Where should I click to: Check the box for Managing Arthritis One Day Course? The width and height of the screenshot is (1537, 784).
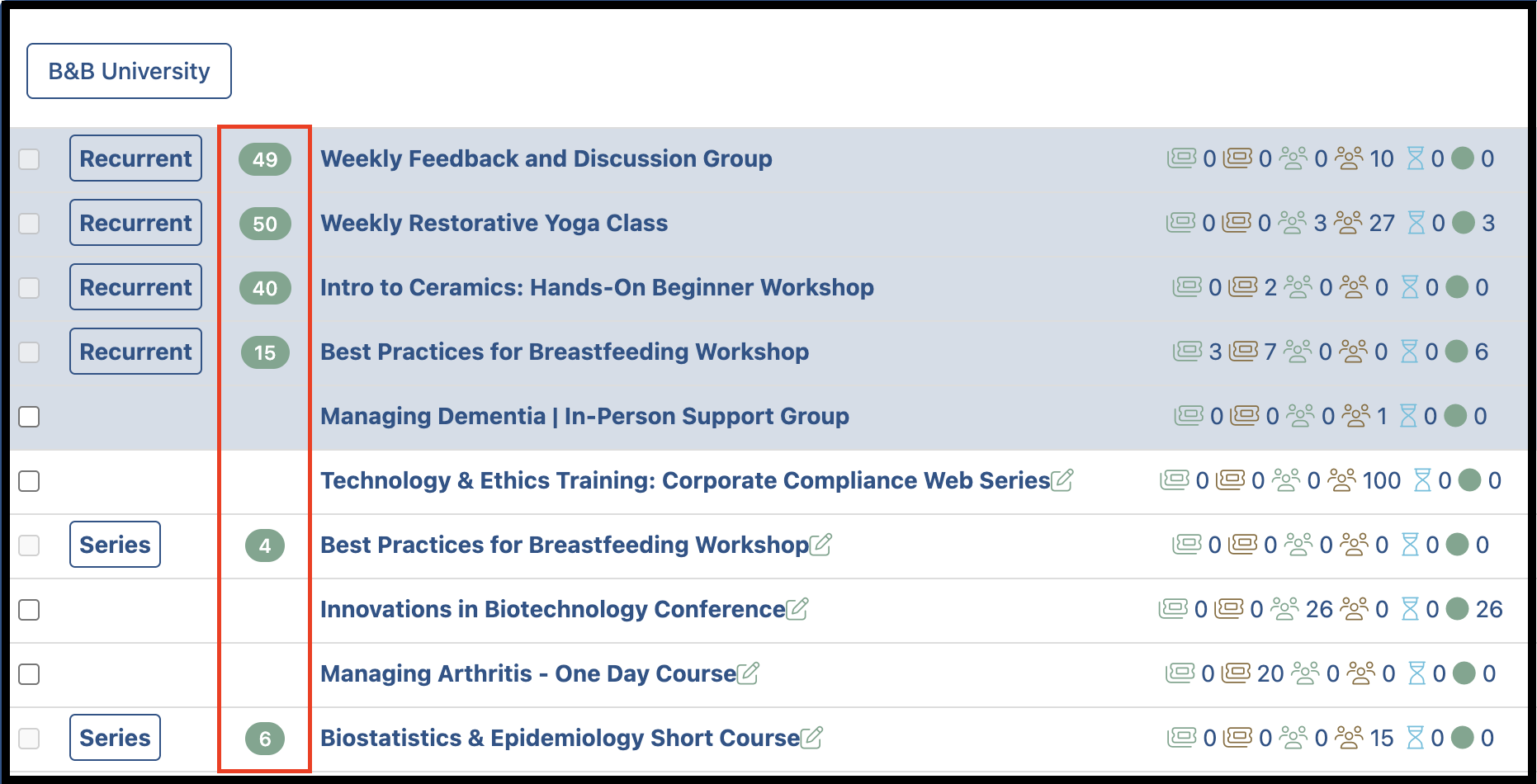coord(29,674)
